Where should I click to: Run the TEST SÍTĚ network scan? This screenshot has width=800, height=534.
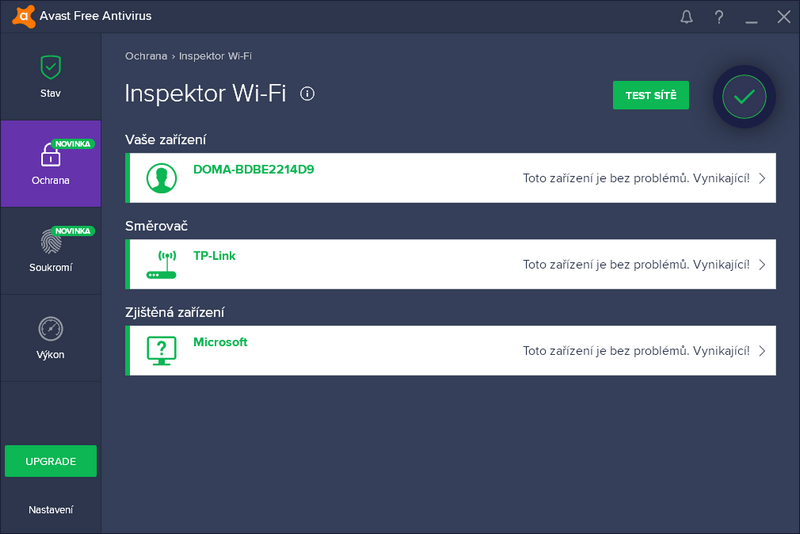651,95
